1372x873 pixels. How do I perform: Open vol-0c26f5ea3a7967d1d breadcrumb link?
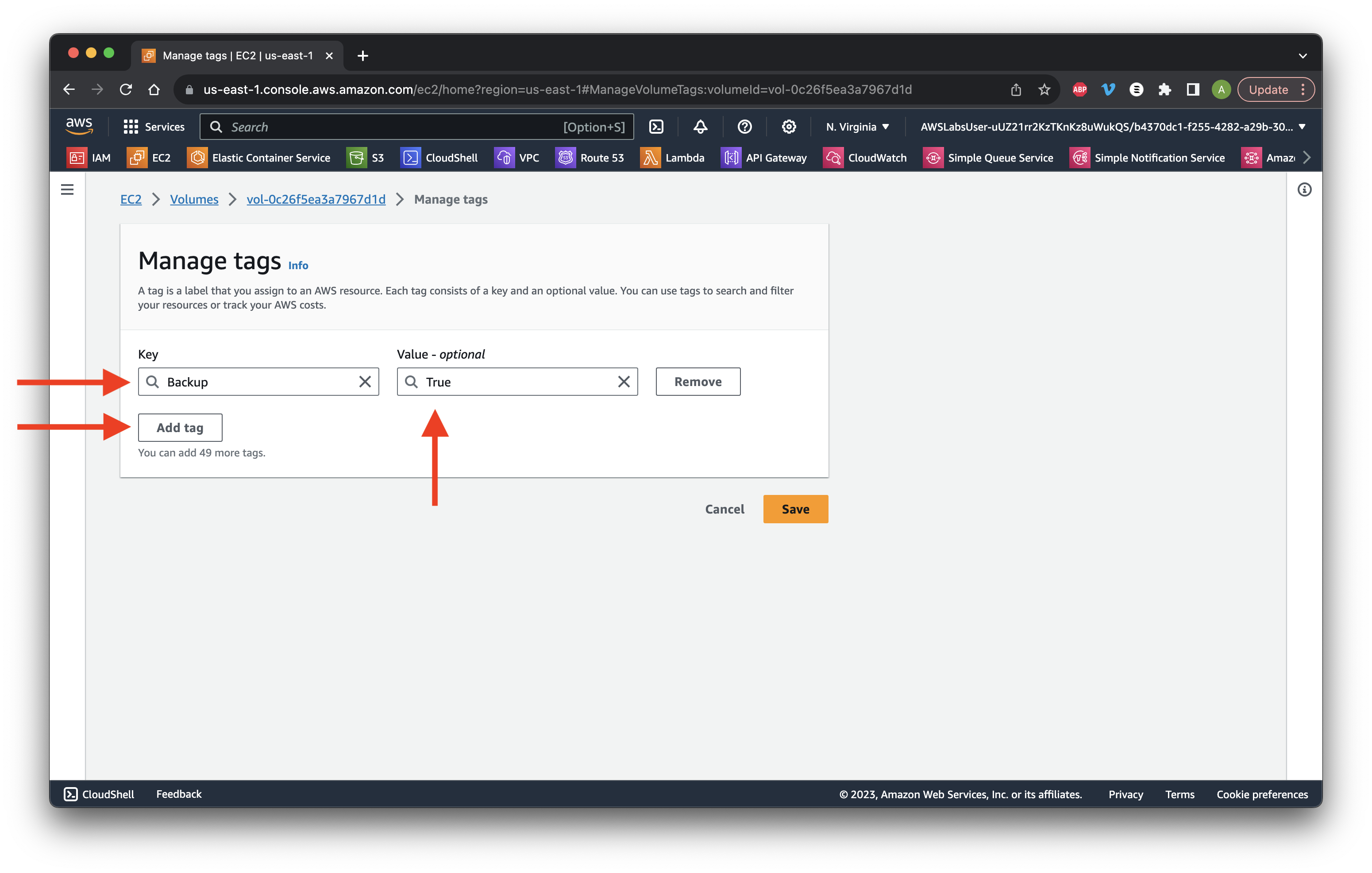316,199
